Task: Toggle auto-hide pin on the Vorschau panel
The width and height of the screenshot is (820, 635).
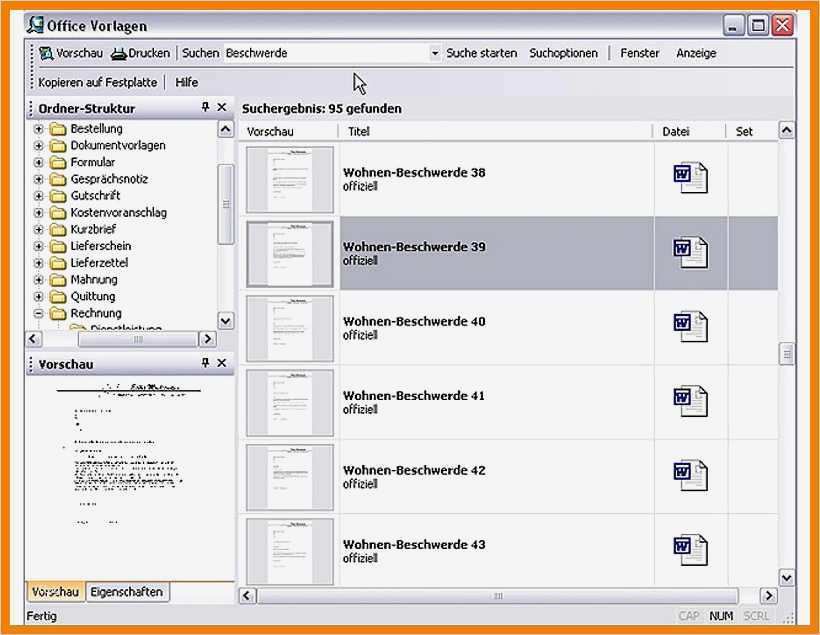Action: [x=203, y=363]
